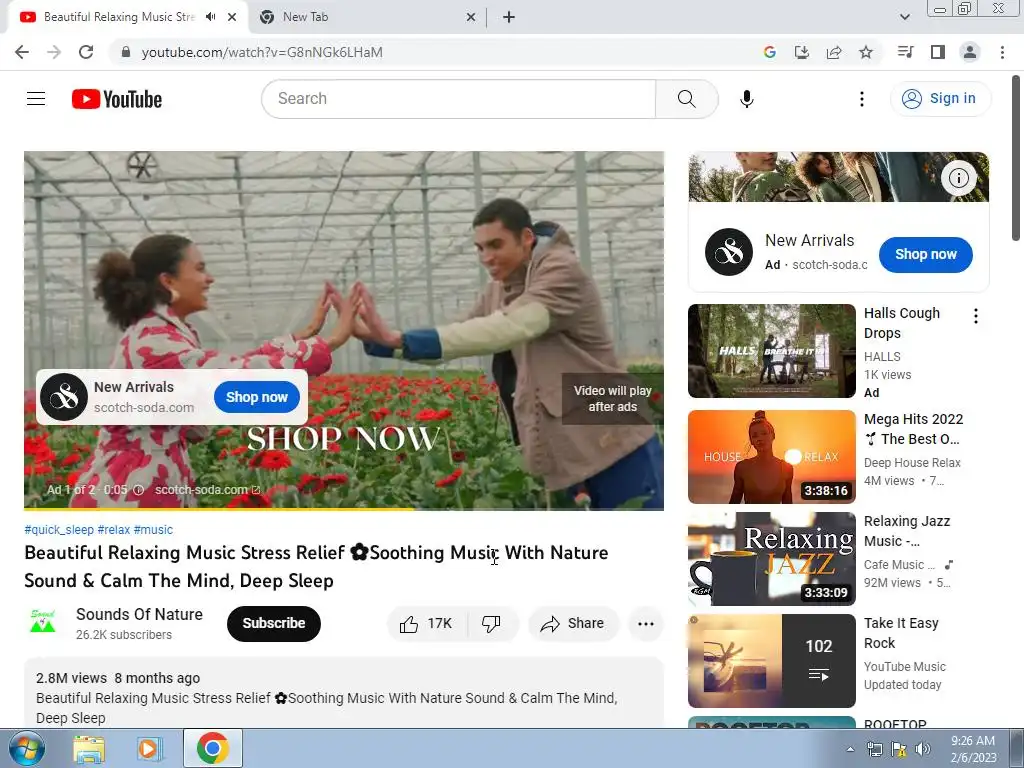Go forward in browser history

pos(54,52)
